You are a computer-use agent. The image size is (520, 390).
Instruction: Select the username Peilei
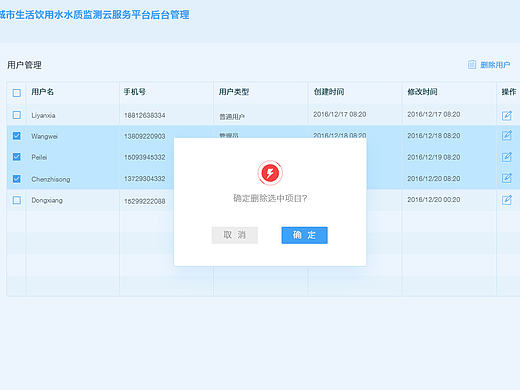[x=39, y=157]
